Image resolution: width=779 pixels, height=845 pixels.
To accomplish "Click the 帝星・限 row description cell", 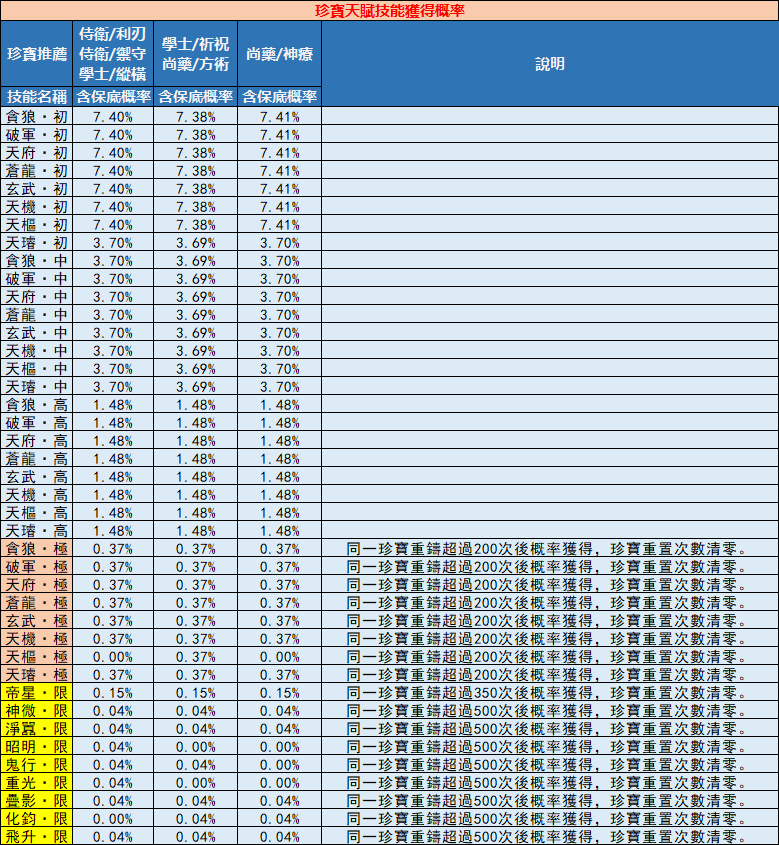I will pos(549,693).
